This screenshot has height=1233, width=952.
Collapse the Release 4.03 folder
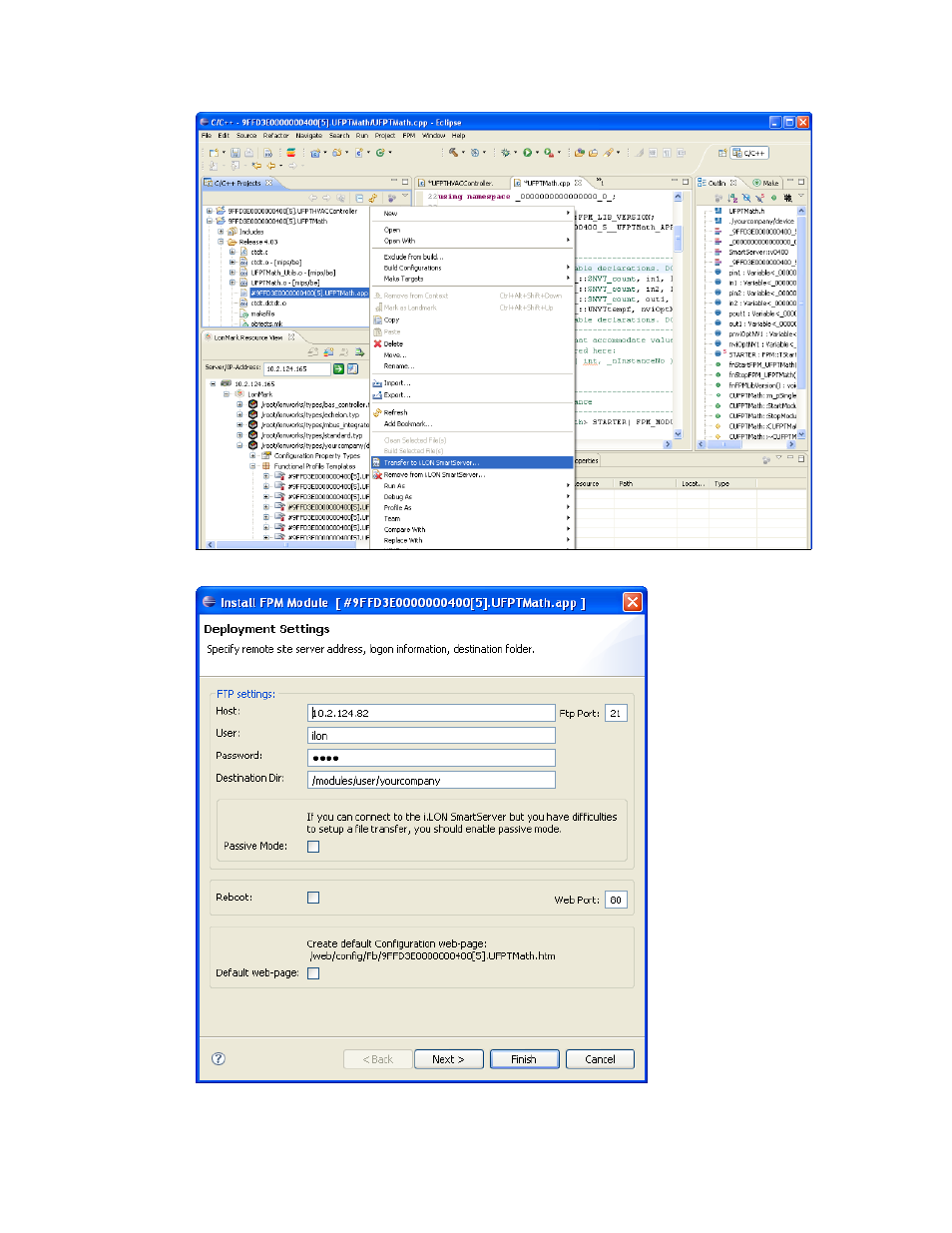[x=221, y=242]
